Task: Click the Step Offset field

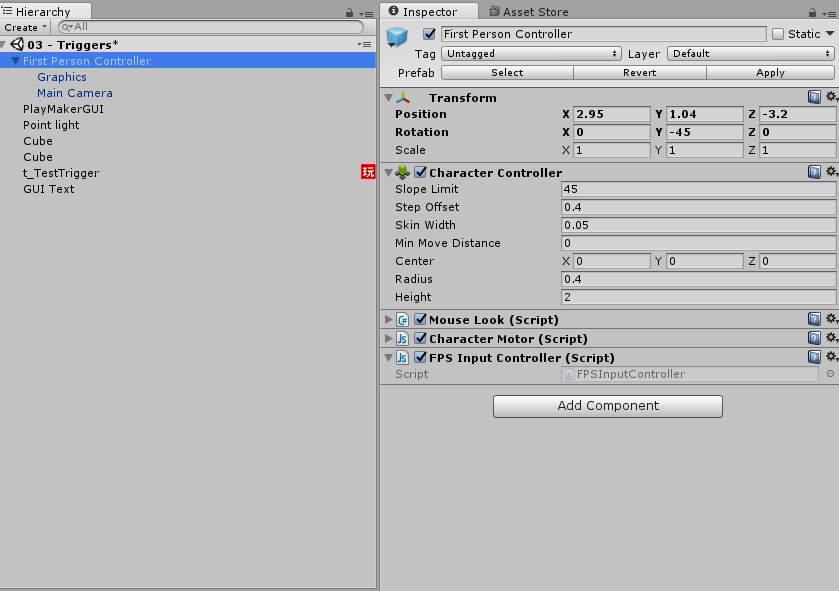Action: (x=698, y=207)
